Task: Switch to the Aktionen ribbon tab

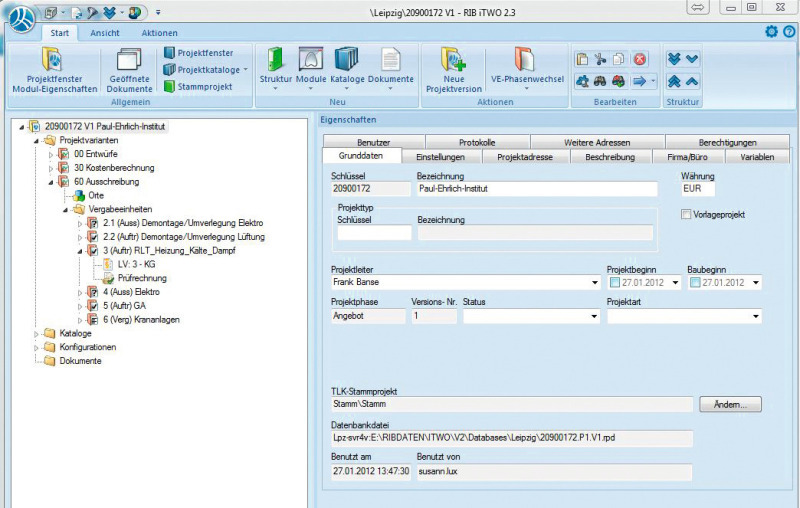Action: pyautogui.click(x=160, y=33)
